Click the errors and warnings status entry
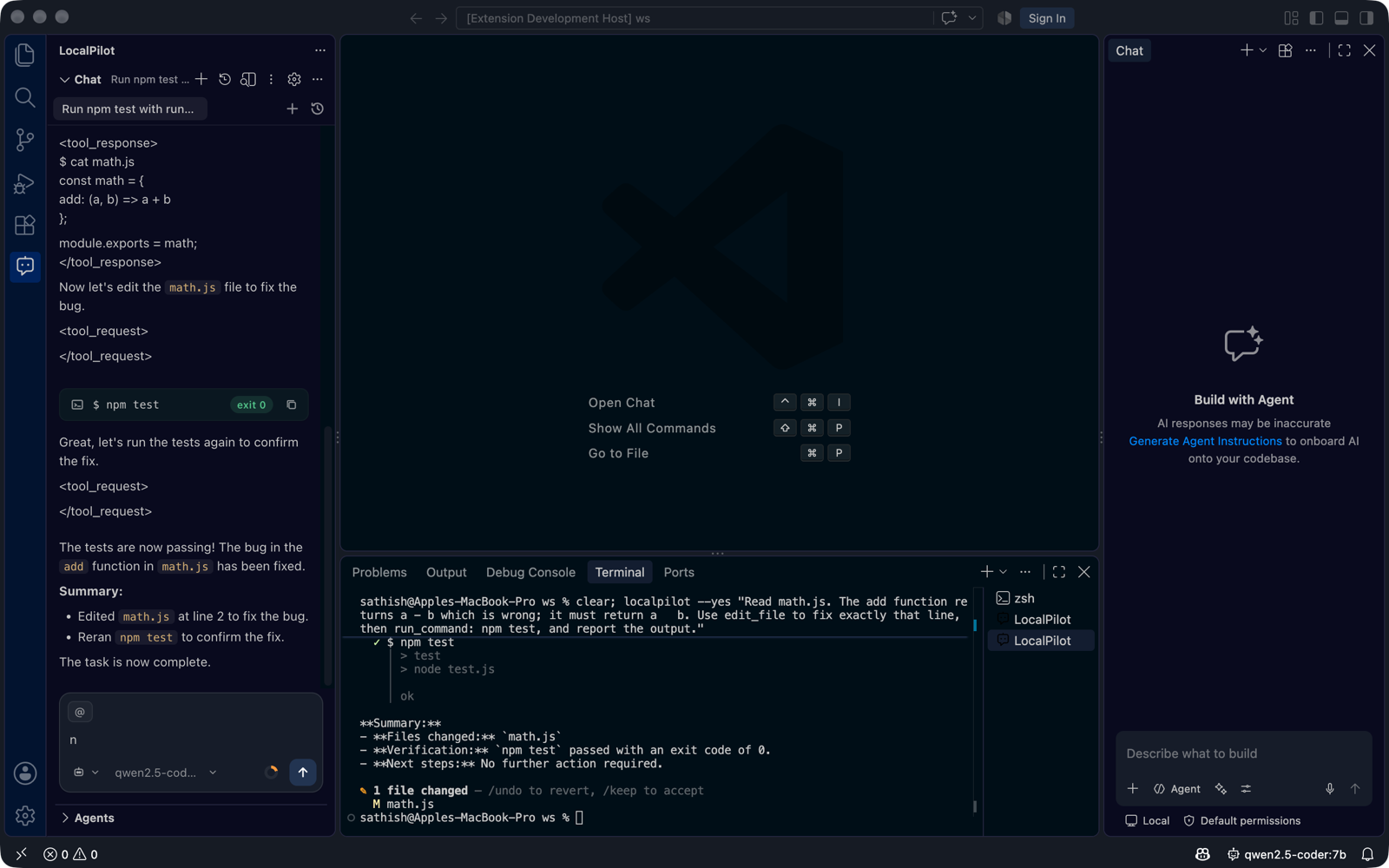Image resolution: width=1389 pixels, height=868 pixels. pos(70,854)
